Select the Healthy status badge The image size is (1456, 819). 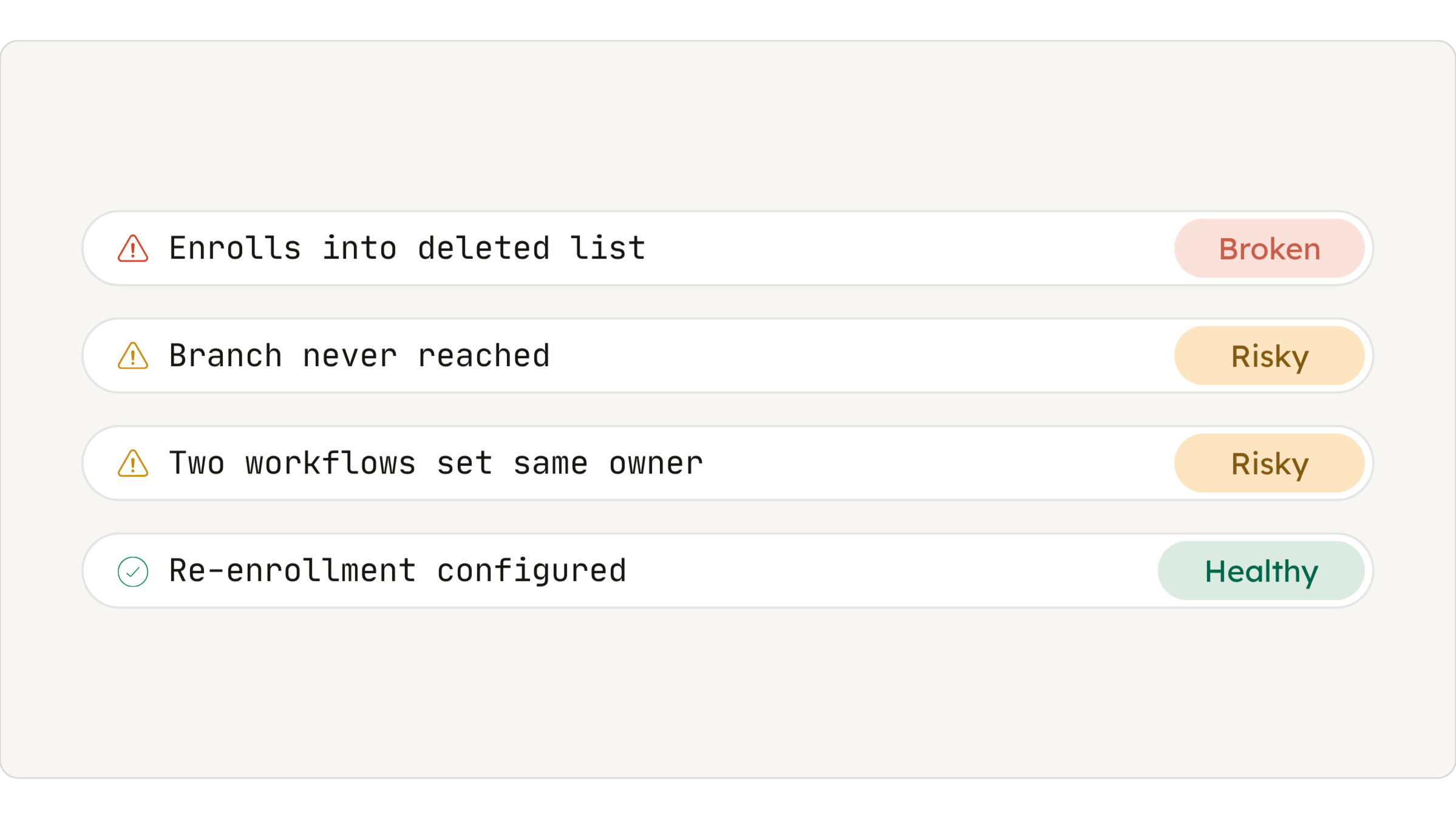[1261, 571]
